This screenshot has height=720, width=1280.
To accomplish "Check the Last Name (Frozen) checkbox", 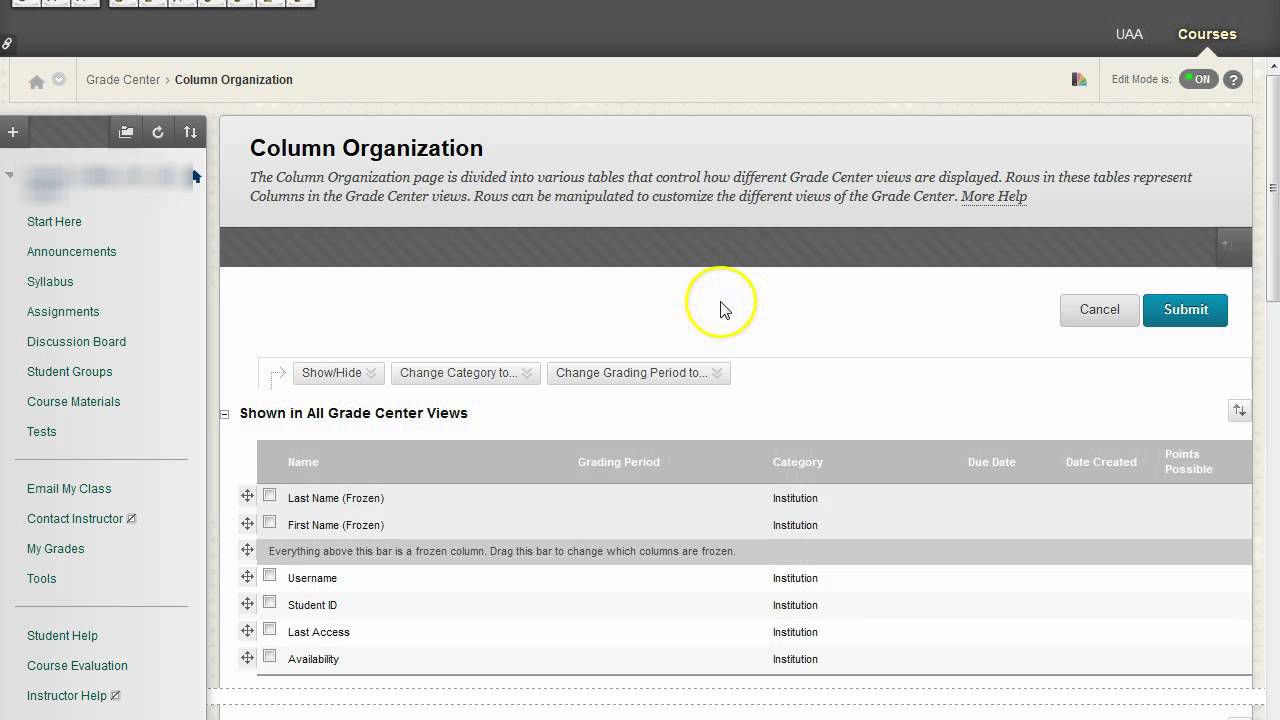I will click(x=269, y=495).
